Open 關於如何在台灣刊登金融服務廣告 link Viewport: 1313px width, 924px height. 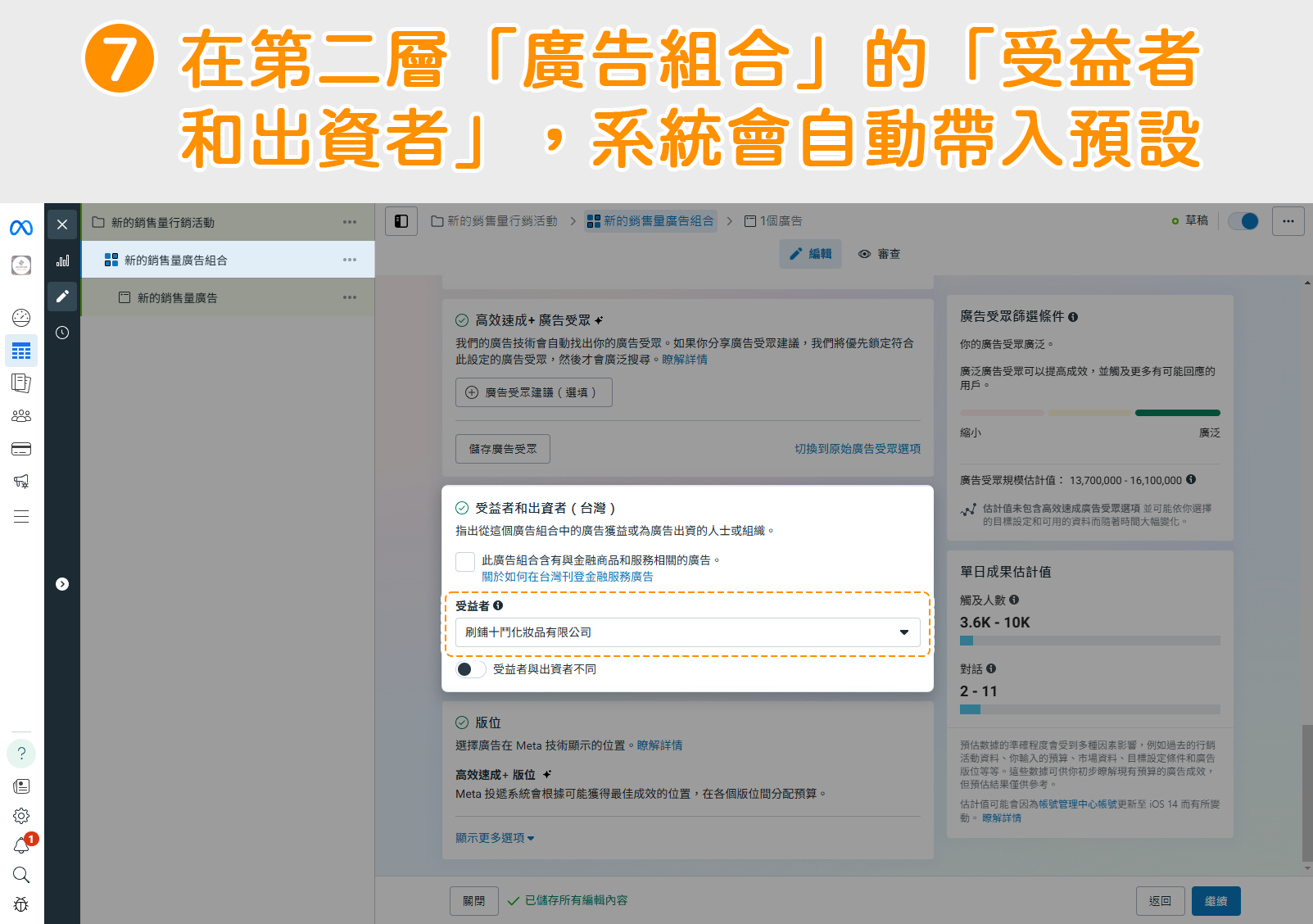pos(568,577)
